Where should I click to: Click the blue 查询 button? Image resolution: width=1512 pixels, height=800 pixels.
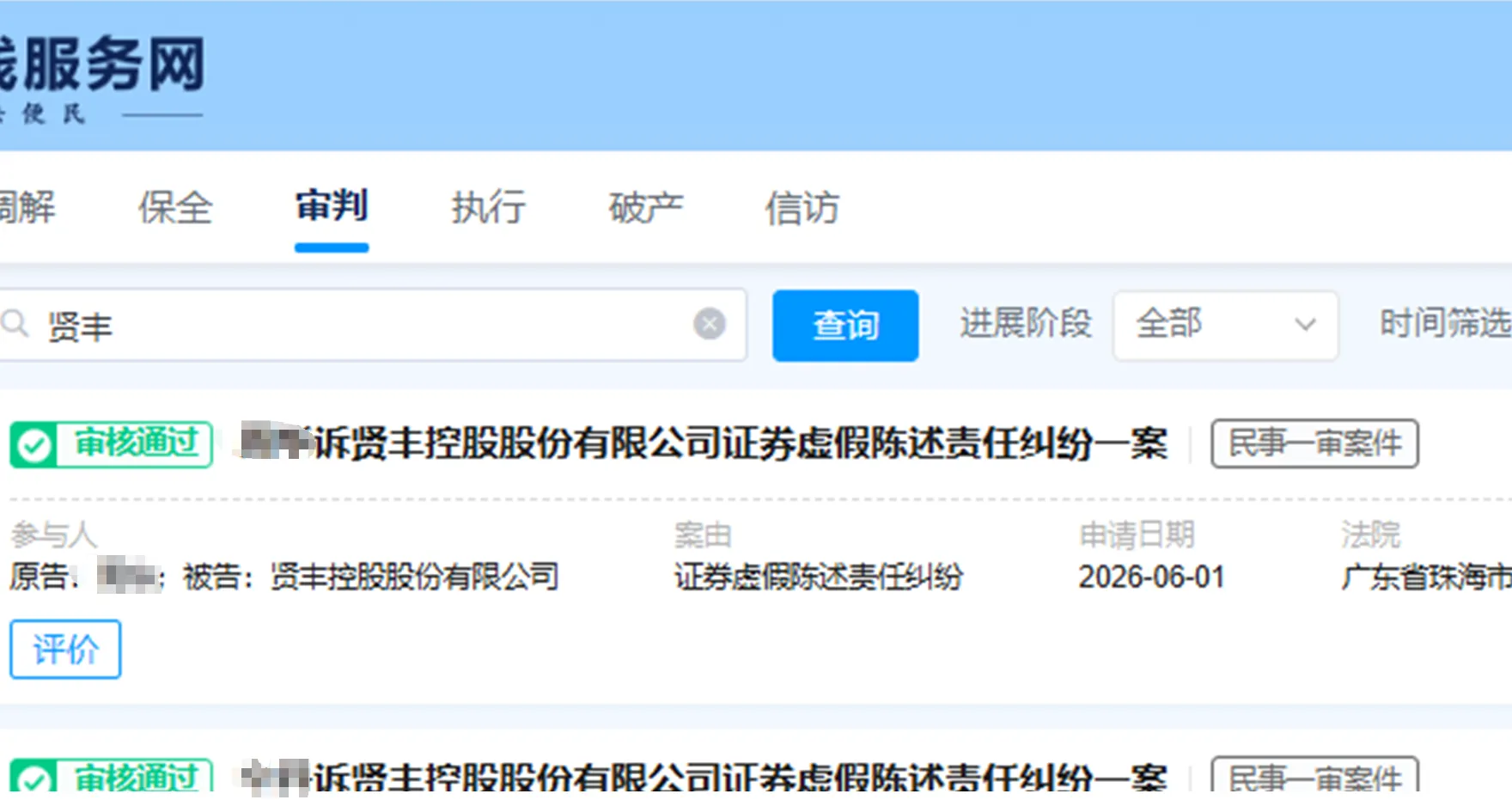(845, 326)
